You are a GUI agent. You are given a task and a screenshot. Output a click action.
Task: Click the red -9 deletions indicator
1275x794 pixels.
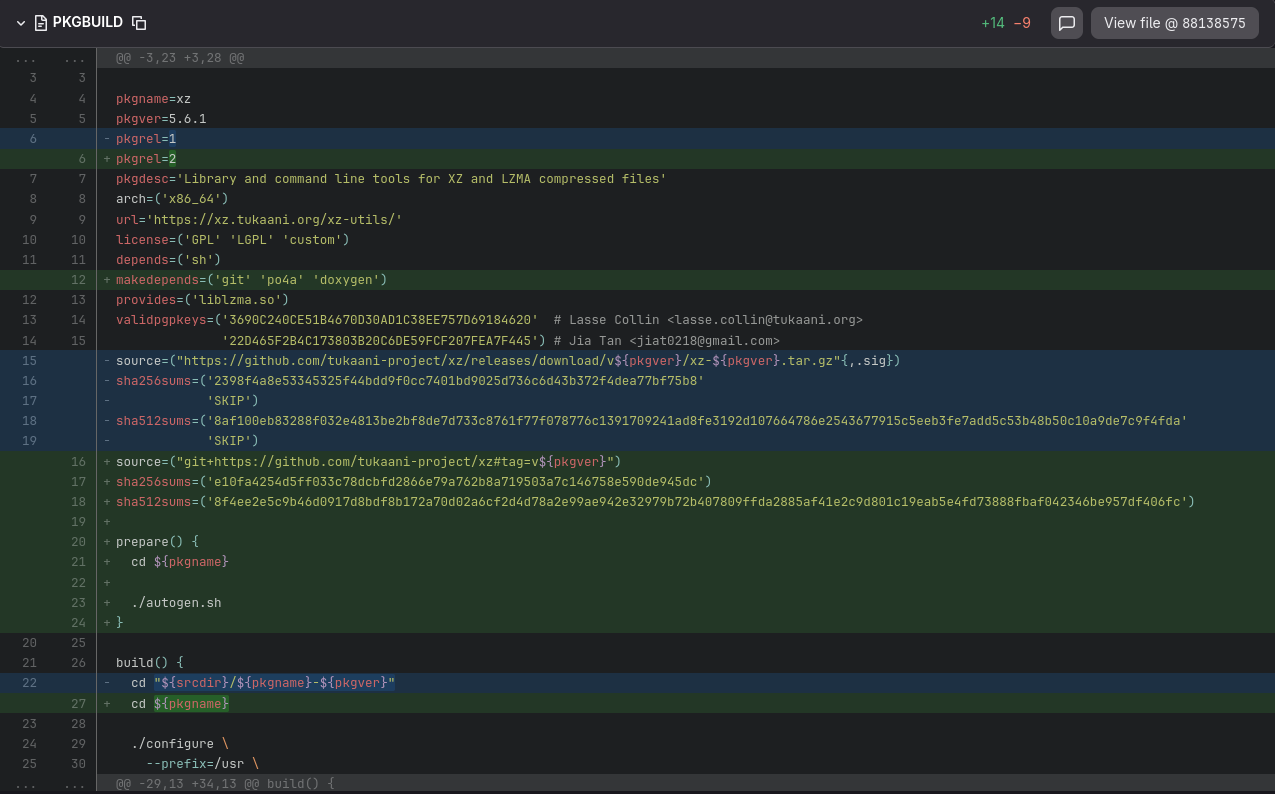click(1021, 22)
